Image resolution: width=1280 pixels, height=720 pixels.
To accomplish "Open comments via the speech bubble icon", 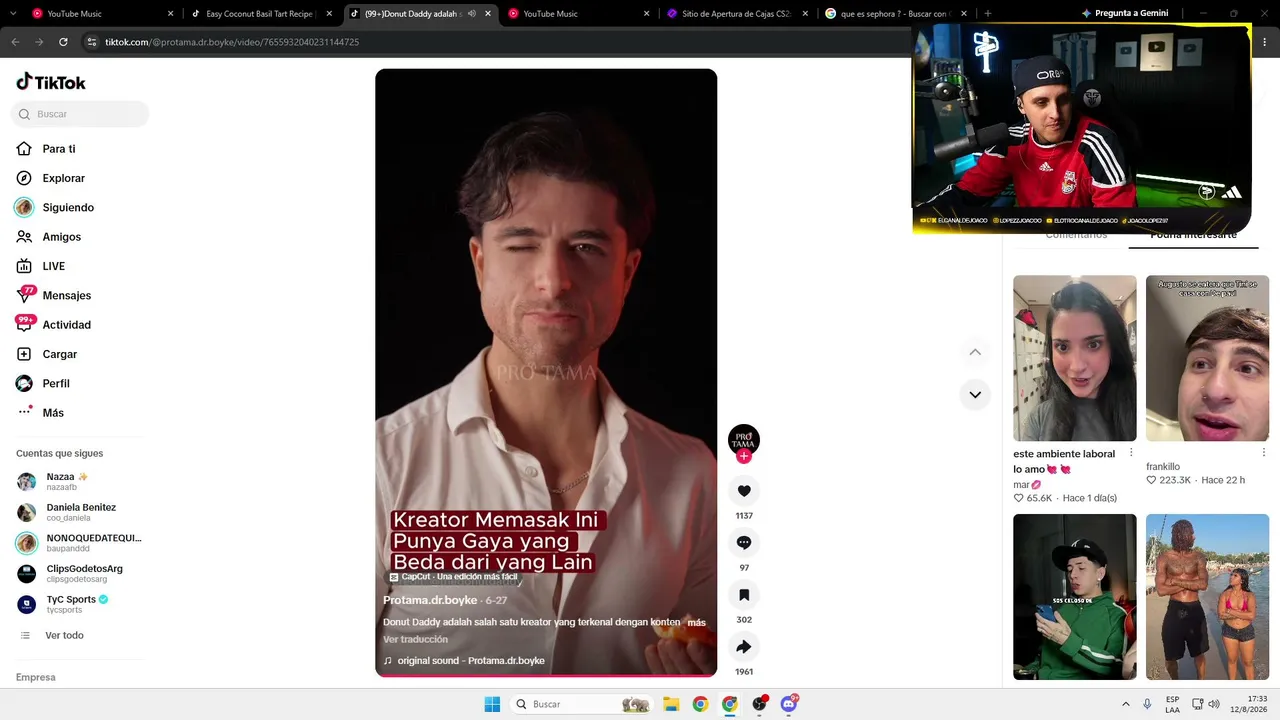I will click(744, 543).
